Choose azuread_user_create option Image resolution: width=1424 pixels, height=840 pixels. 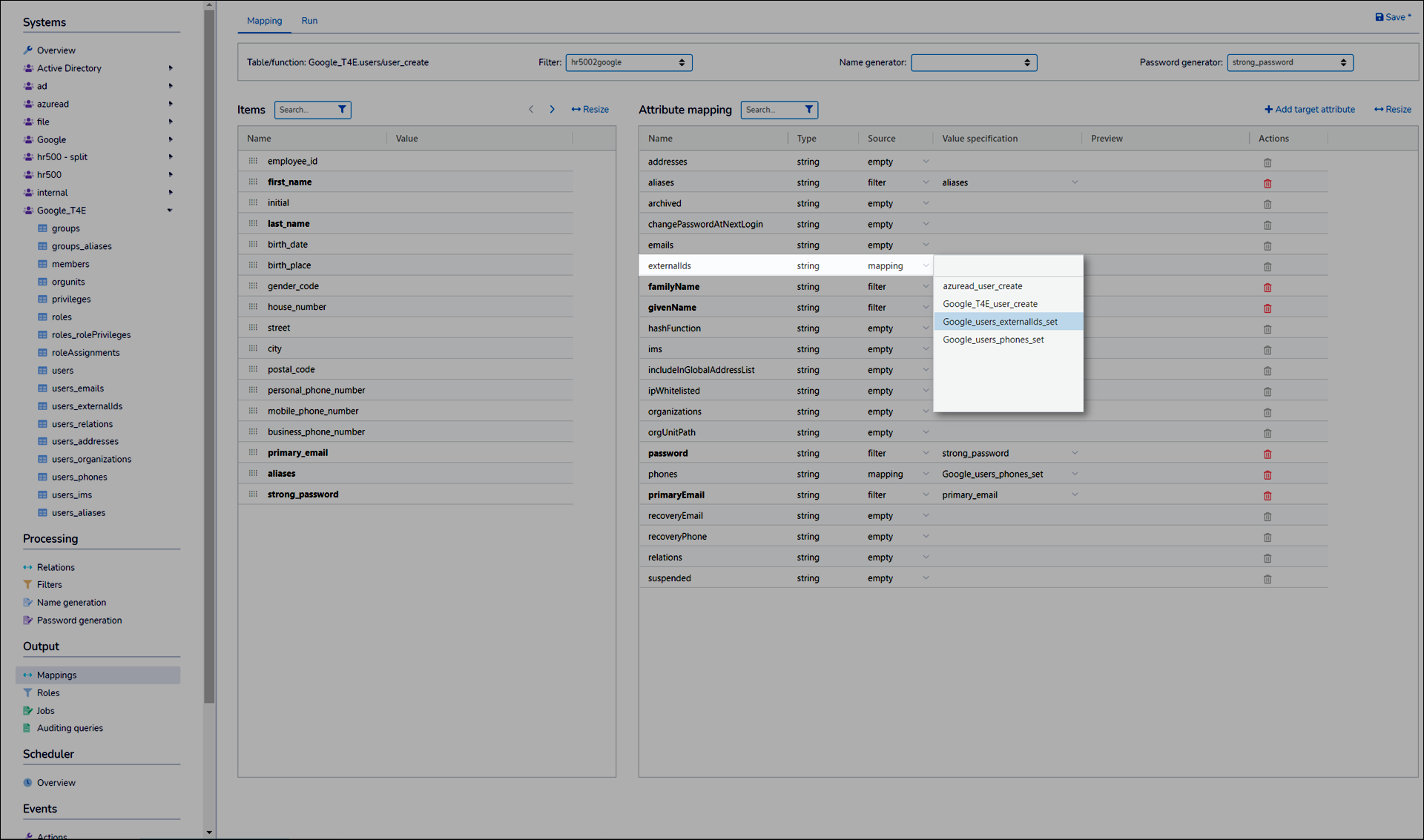point(982,286)
